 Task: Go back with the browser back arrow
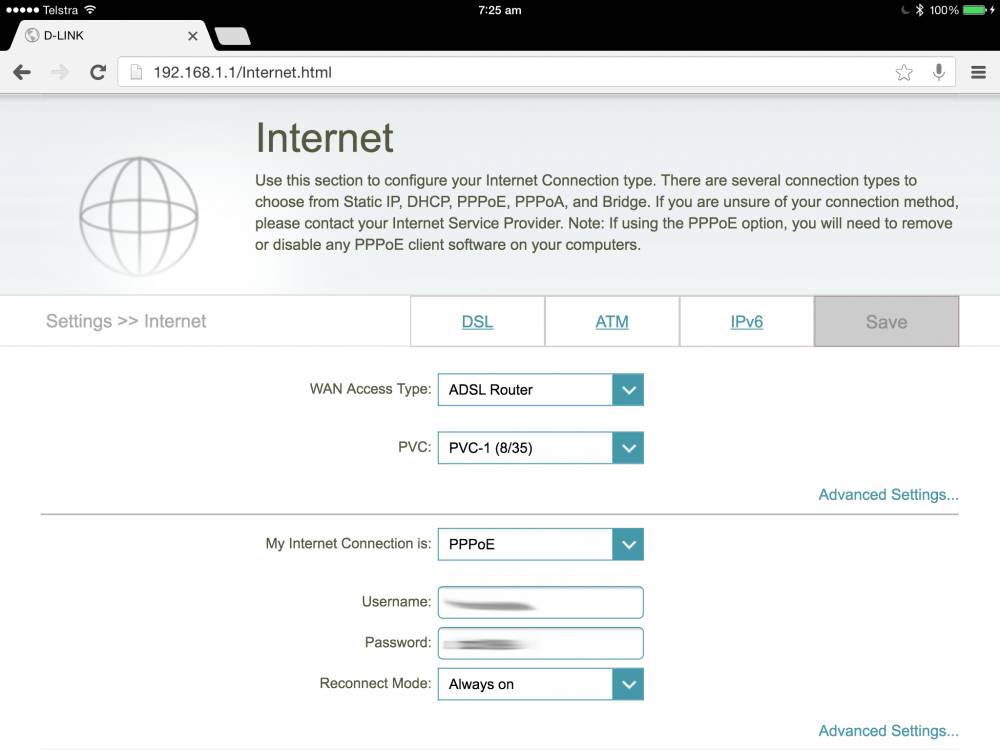point(22,72)
